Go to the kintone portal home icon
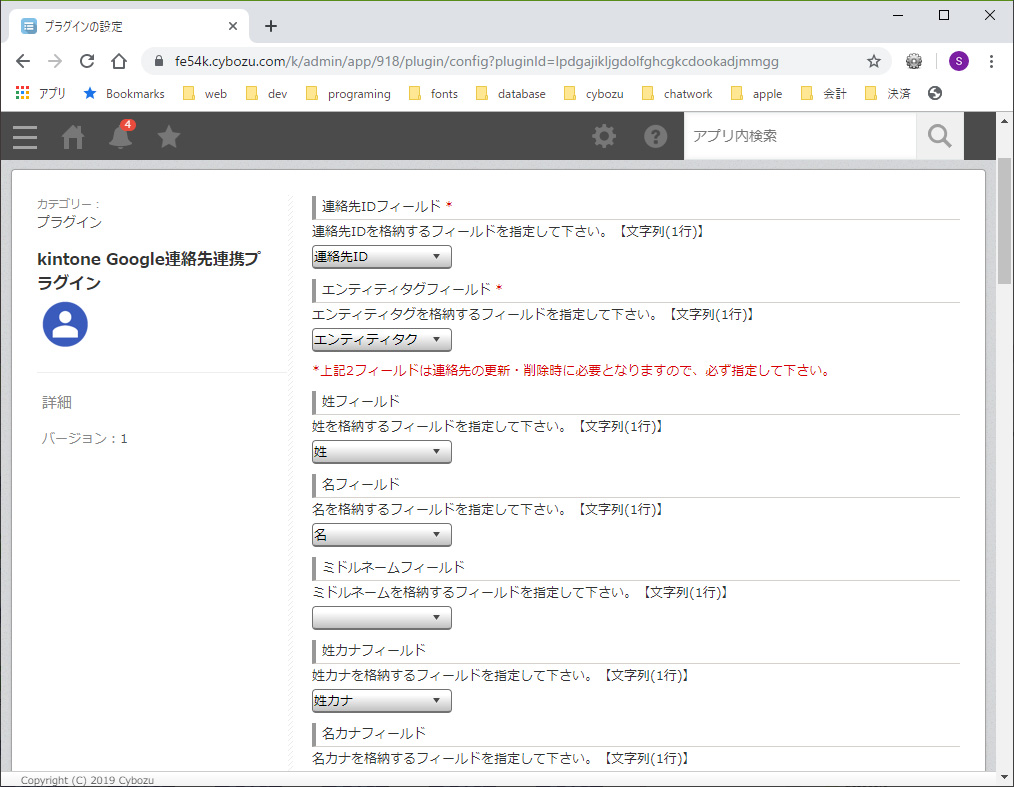This screenshot has height=787, width=1014. click(x=72, y=136)
